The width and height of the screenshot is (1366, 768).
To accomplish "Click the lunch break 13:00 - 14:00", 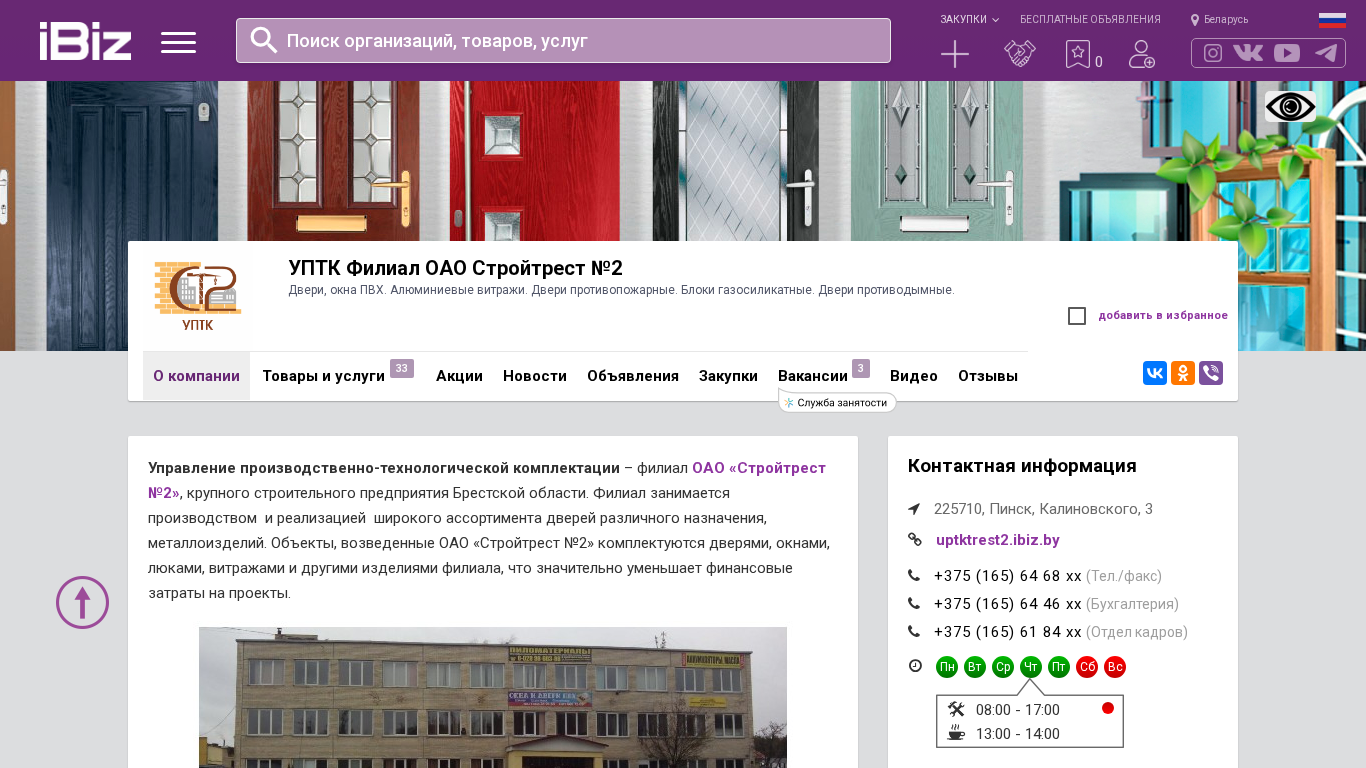I will pos(1018,734).
